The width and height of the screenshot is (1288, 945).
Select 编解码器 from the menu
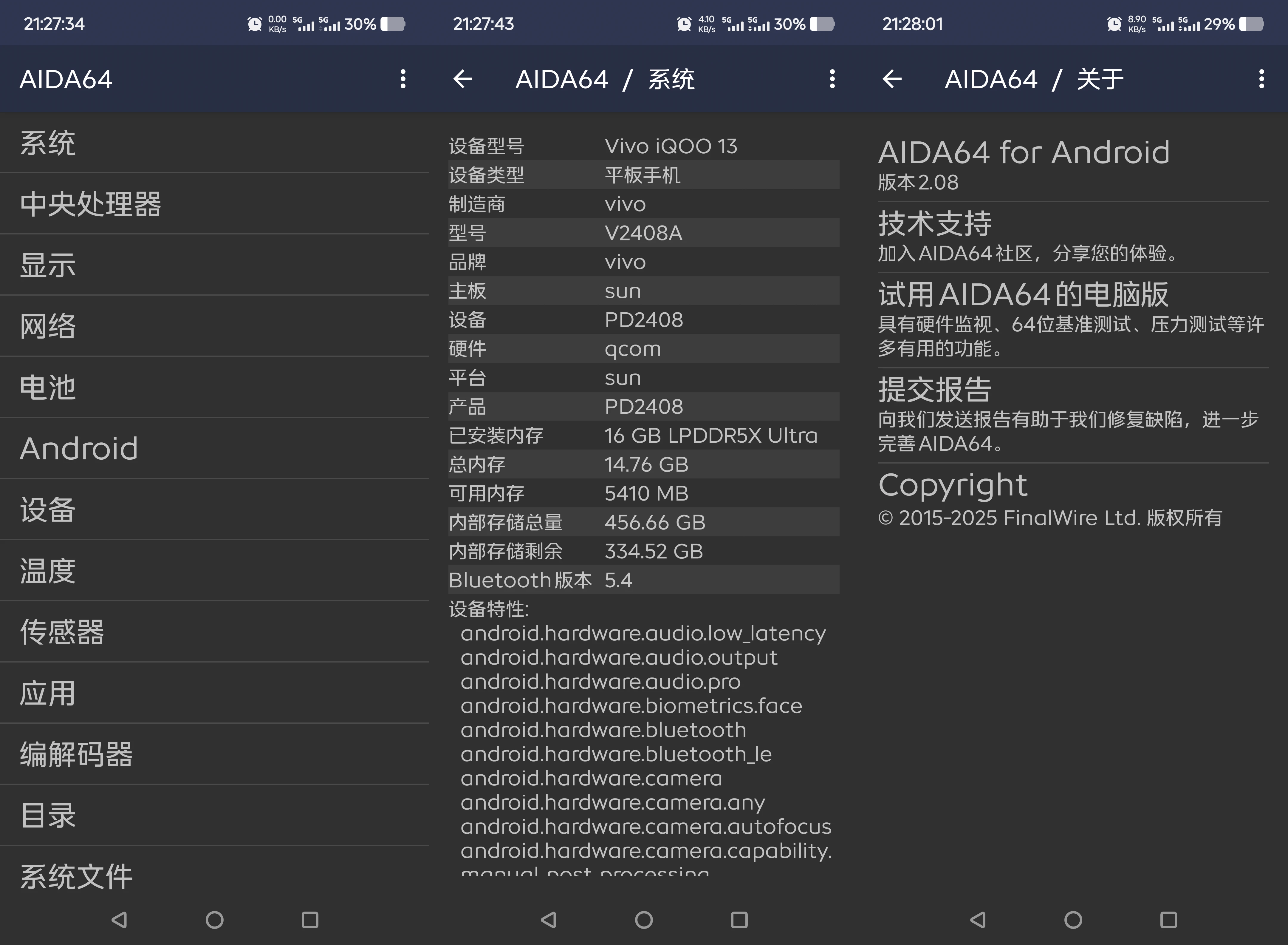(214, 754)
